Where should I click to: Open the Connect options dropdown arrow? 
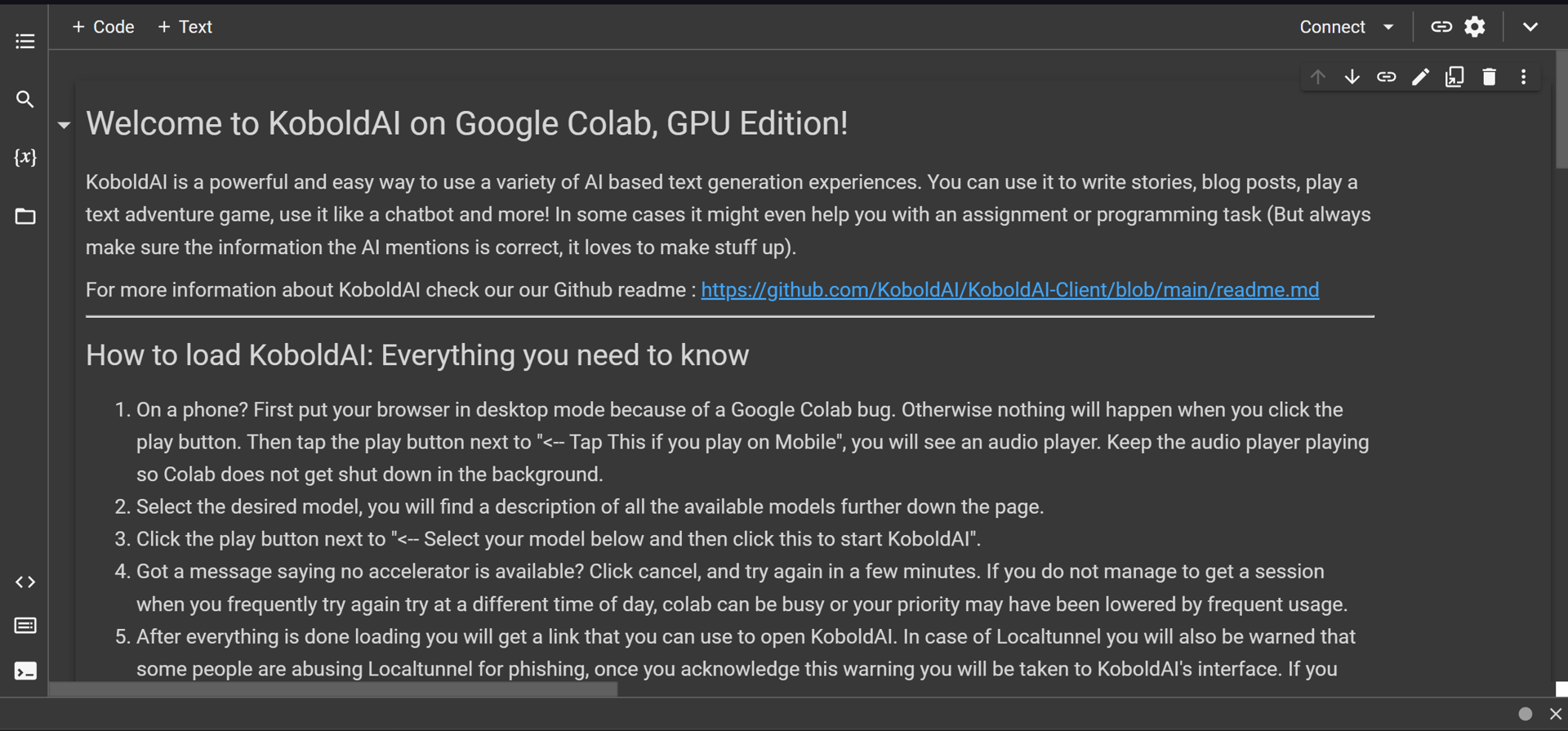pyautogui.click(x=1388, y=27)
